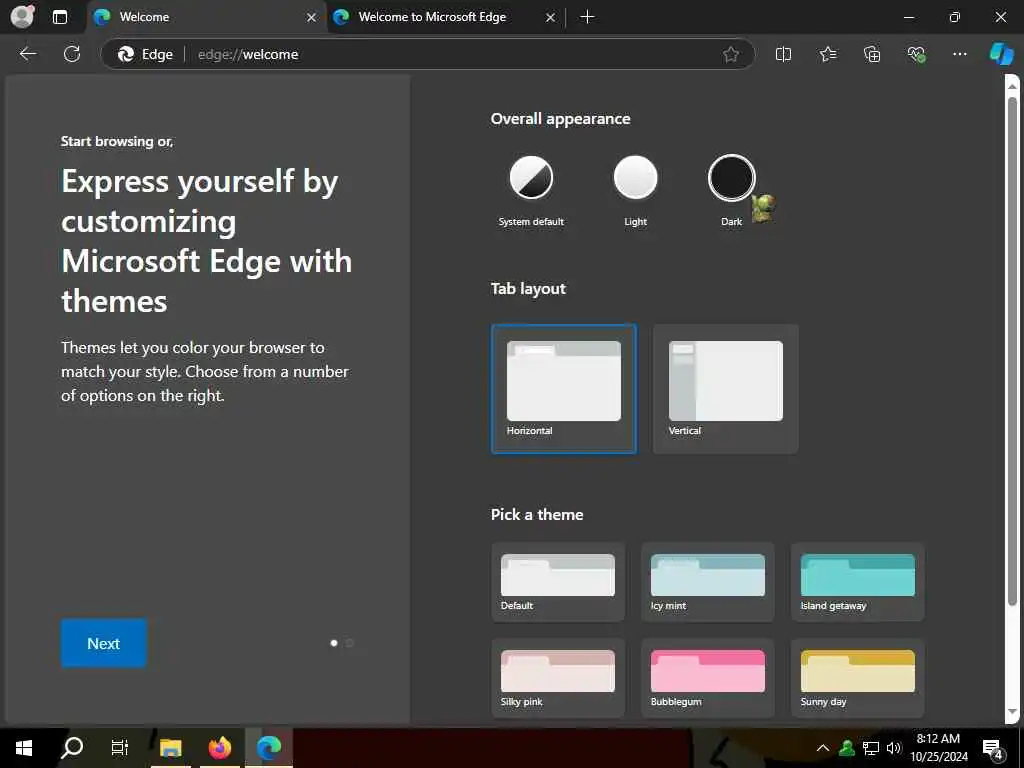Open network status tray icon
Viewport: 1024px width, 768px height.
coord(871,748)
